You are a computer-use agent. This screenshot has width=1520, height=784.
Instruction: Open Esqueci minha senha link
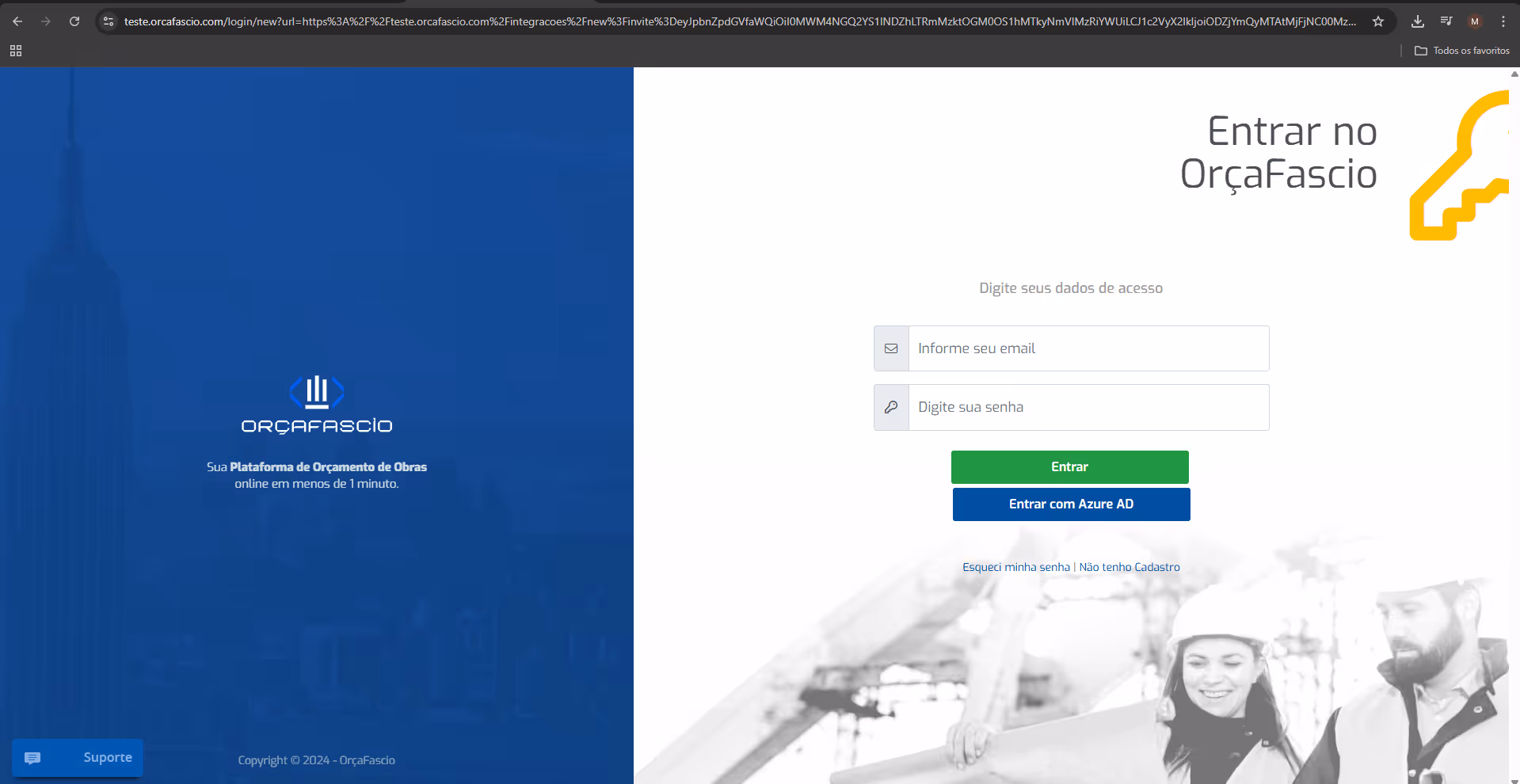[1016, 567]
